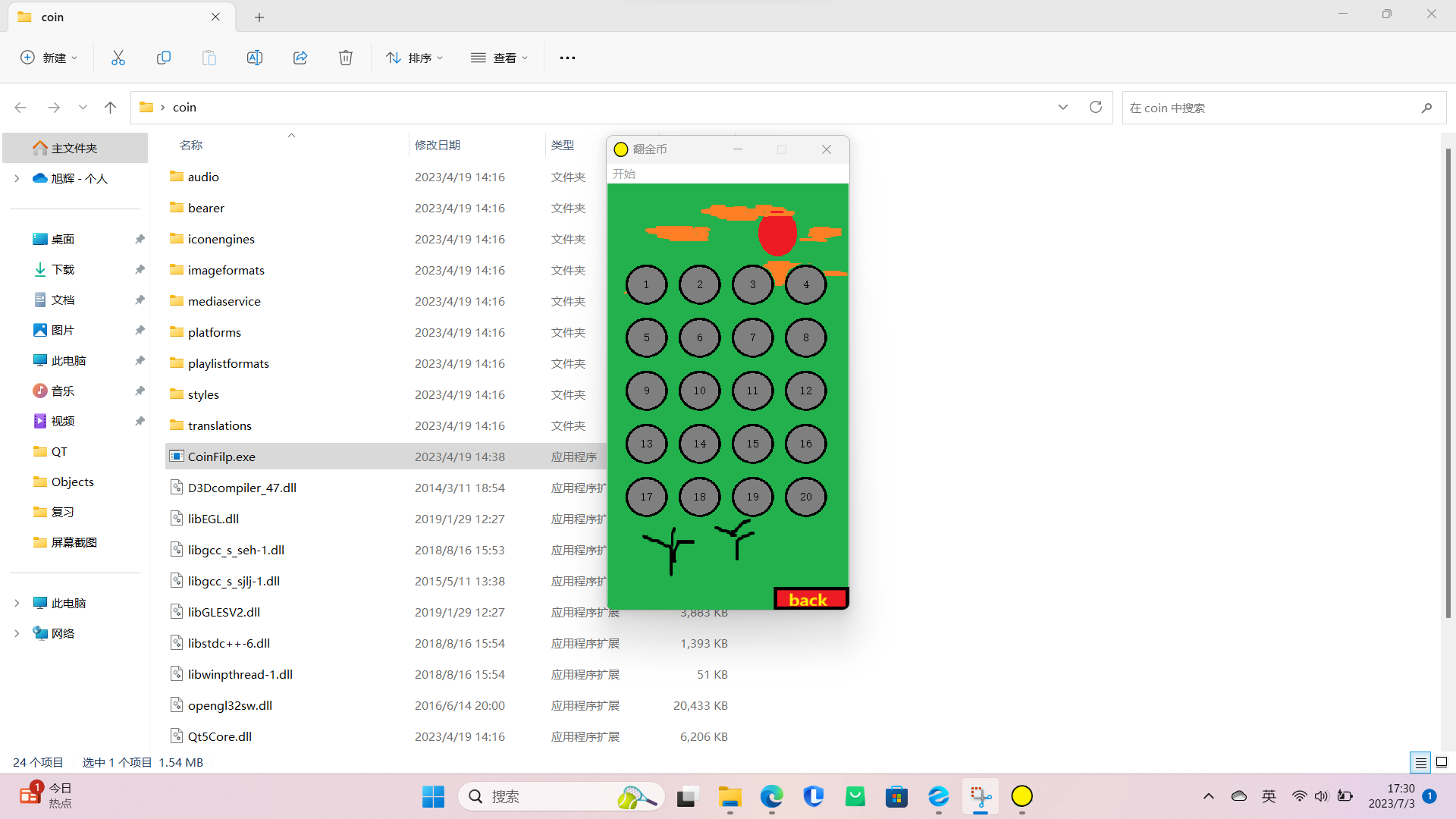The image size is (1456, 819).
Task: Choose level 9 coin button
Action: click(x=646, y=391)
